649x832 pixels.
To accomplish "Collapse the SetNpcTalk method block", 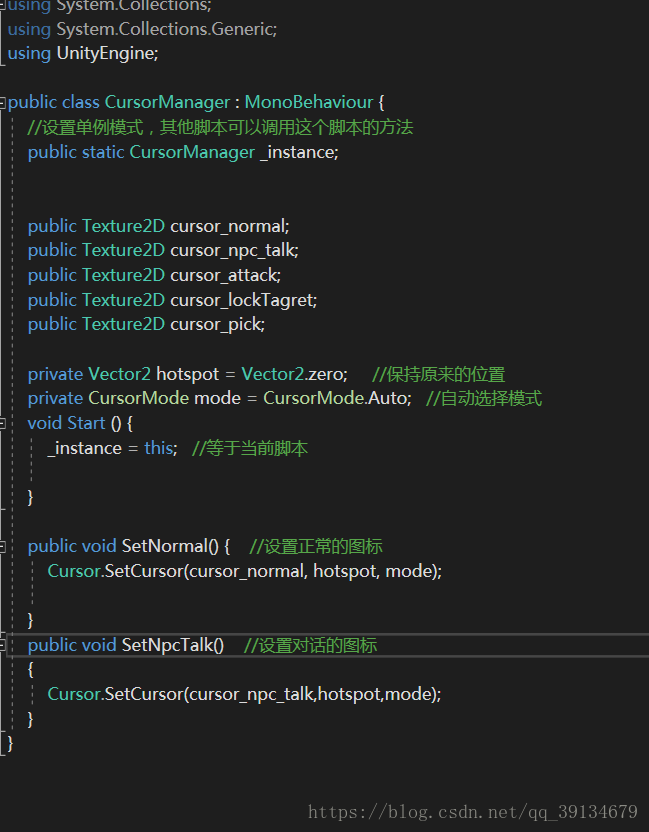I will click(x=3, y=645).
